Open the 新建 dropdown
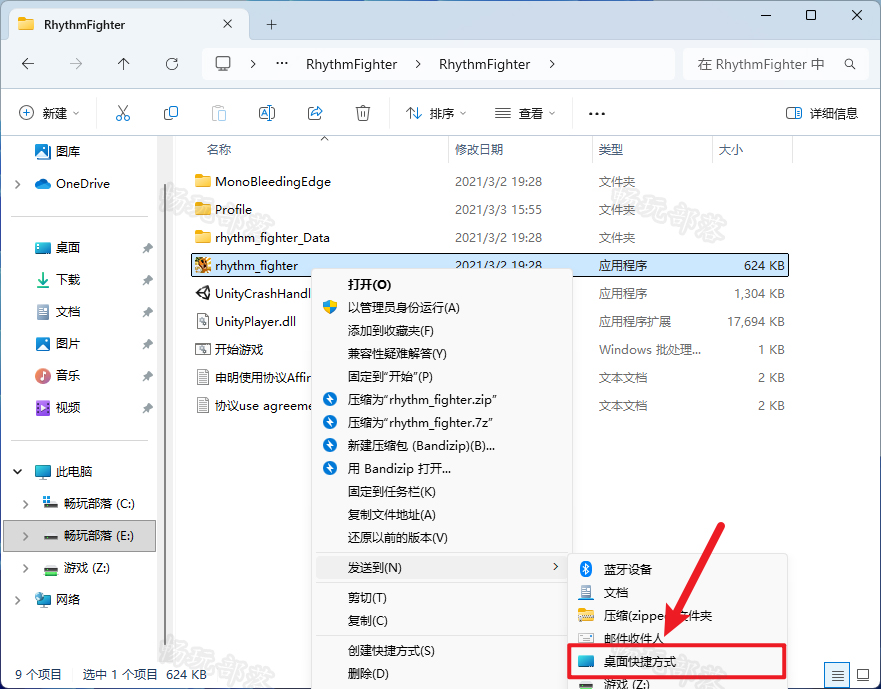The height and width of the screenshot is (689, 881). point(49,114)
